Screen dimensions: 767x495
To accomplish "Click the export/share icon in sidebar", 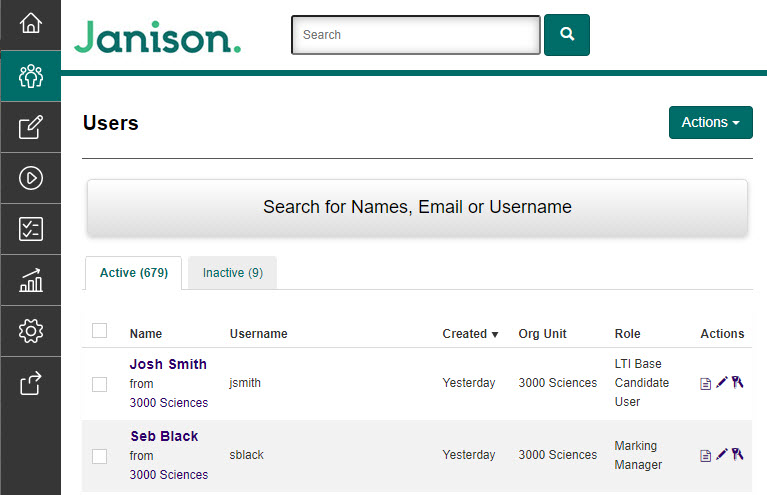I will click(x=30, y=382).
